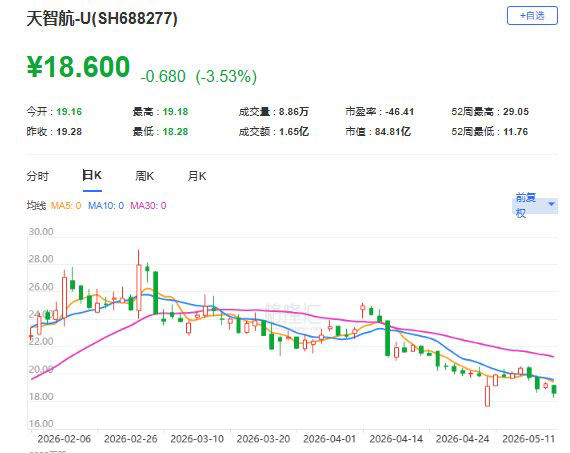Select the 日K chart tab
570x453 pixels.
click(92, 176)
